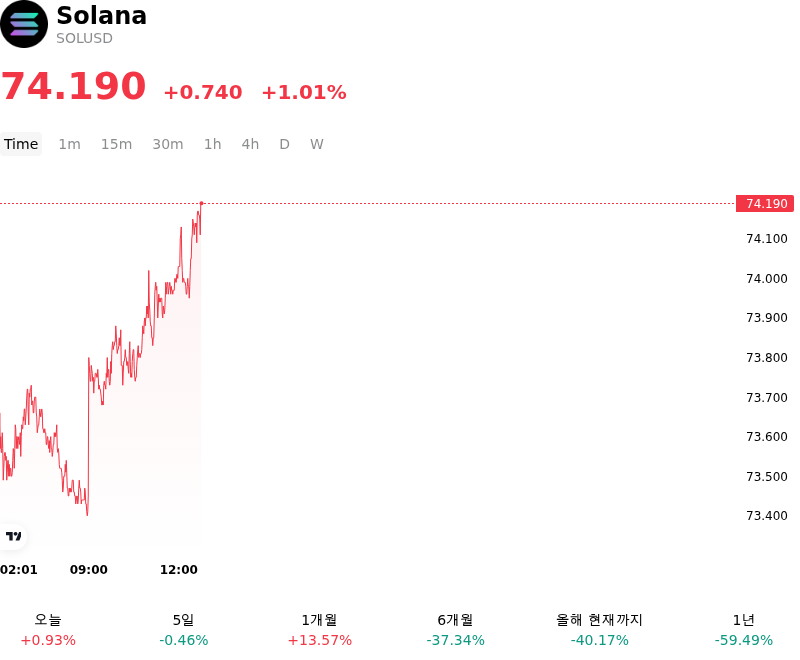Switch to the 1m interval

[69, 144]
